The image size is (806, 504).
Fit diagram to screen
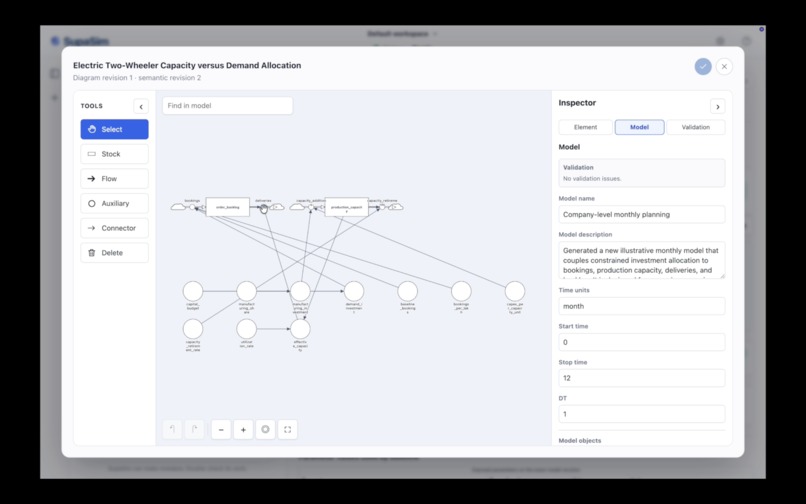[287, 429]
